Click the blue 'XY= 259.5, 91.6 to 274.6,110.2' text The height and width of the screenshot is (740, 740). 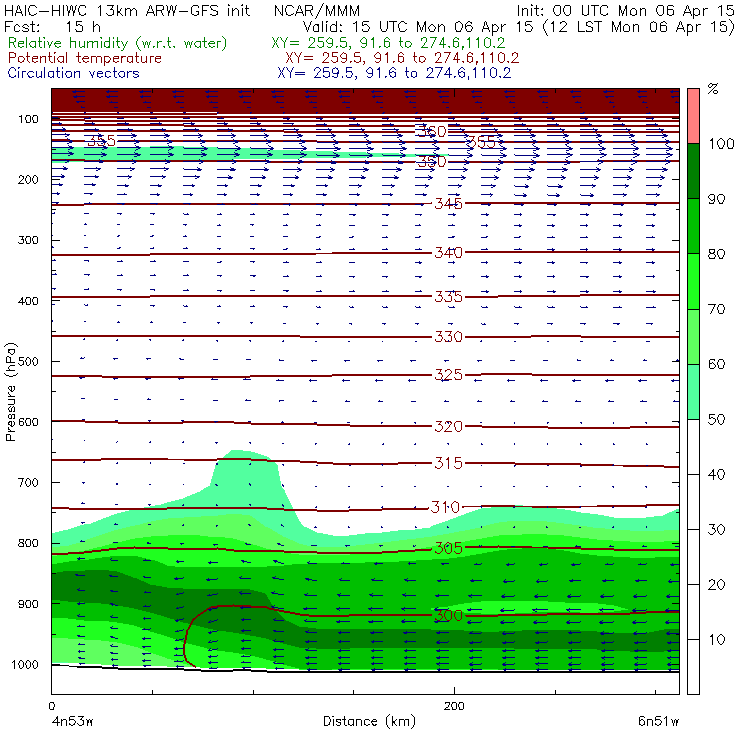[x=394, y=73]
